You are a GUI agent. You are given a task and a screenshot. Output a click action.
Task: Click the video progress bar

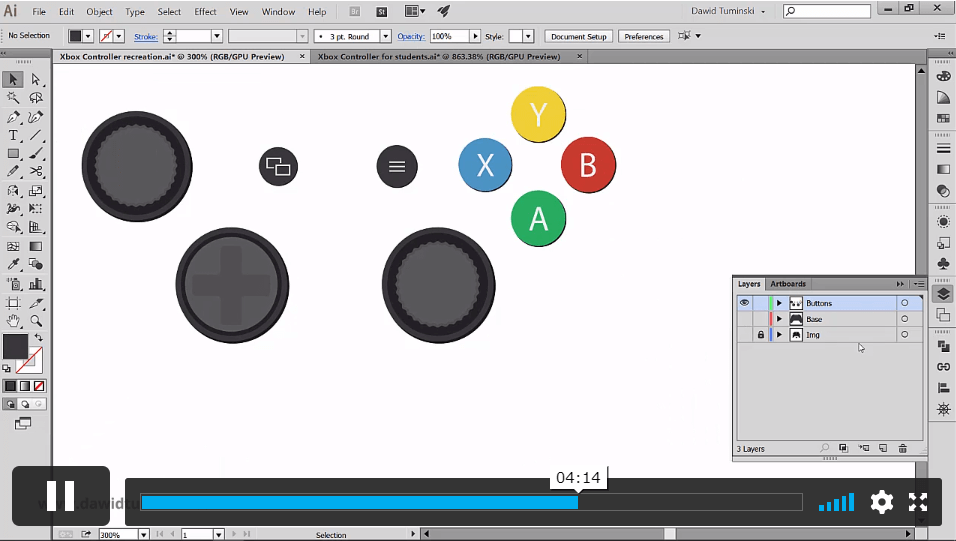[471, 502]
